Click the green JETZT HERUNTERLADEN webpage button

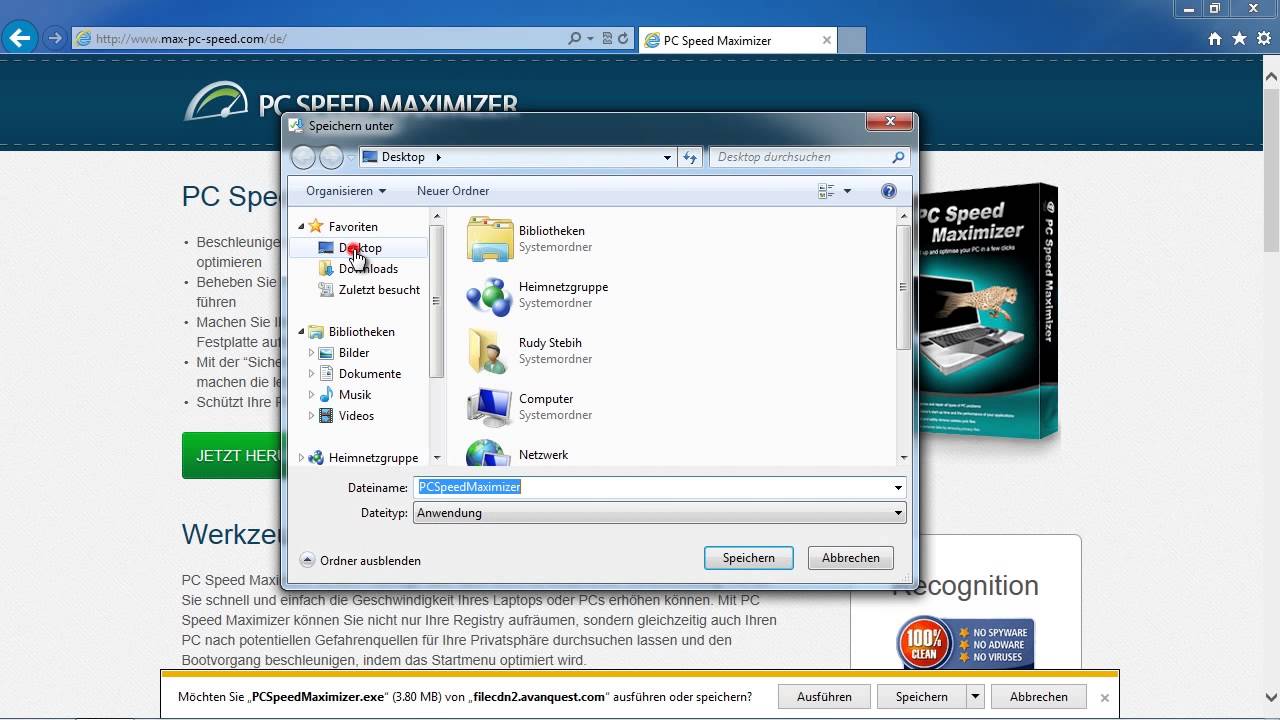pos(233,456)
